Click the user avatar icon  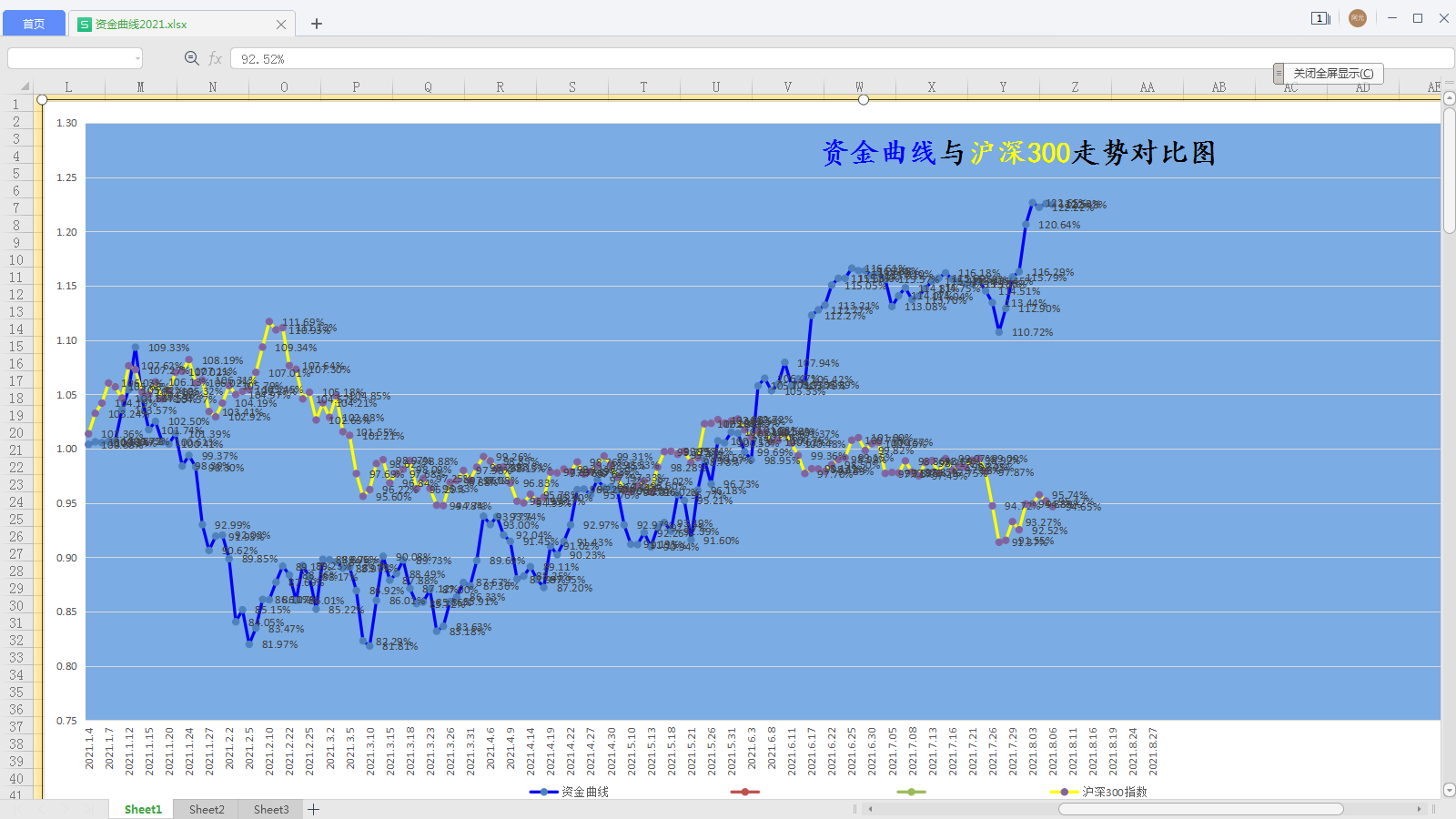(1357, 18)
